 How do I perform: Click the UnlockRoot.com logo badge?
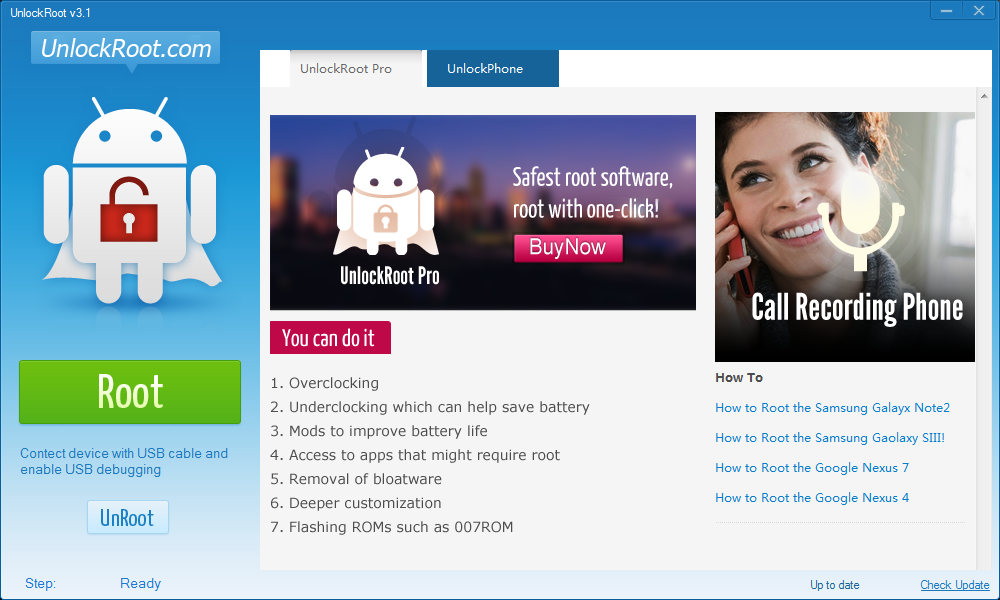pyautogui.click(x=126, y=48)
